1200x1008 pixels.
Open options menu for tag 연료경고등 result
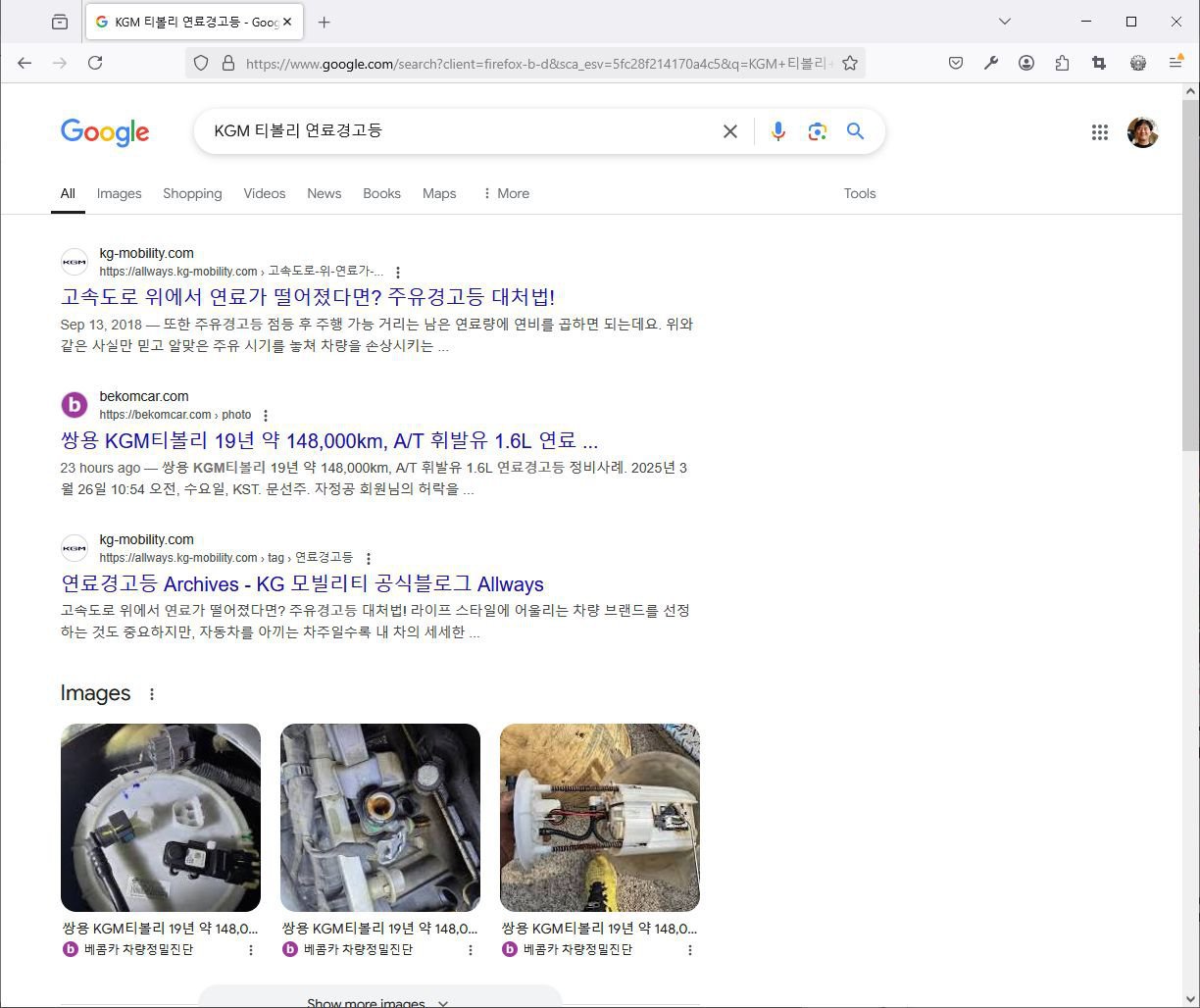tap(369, 559)
